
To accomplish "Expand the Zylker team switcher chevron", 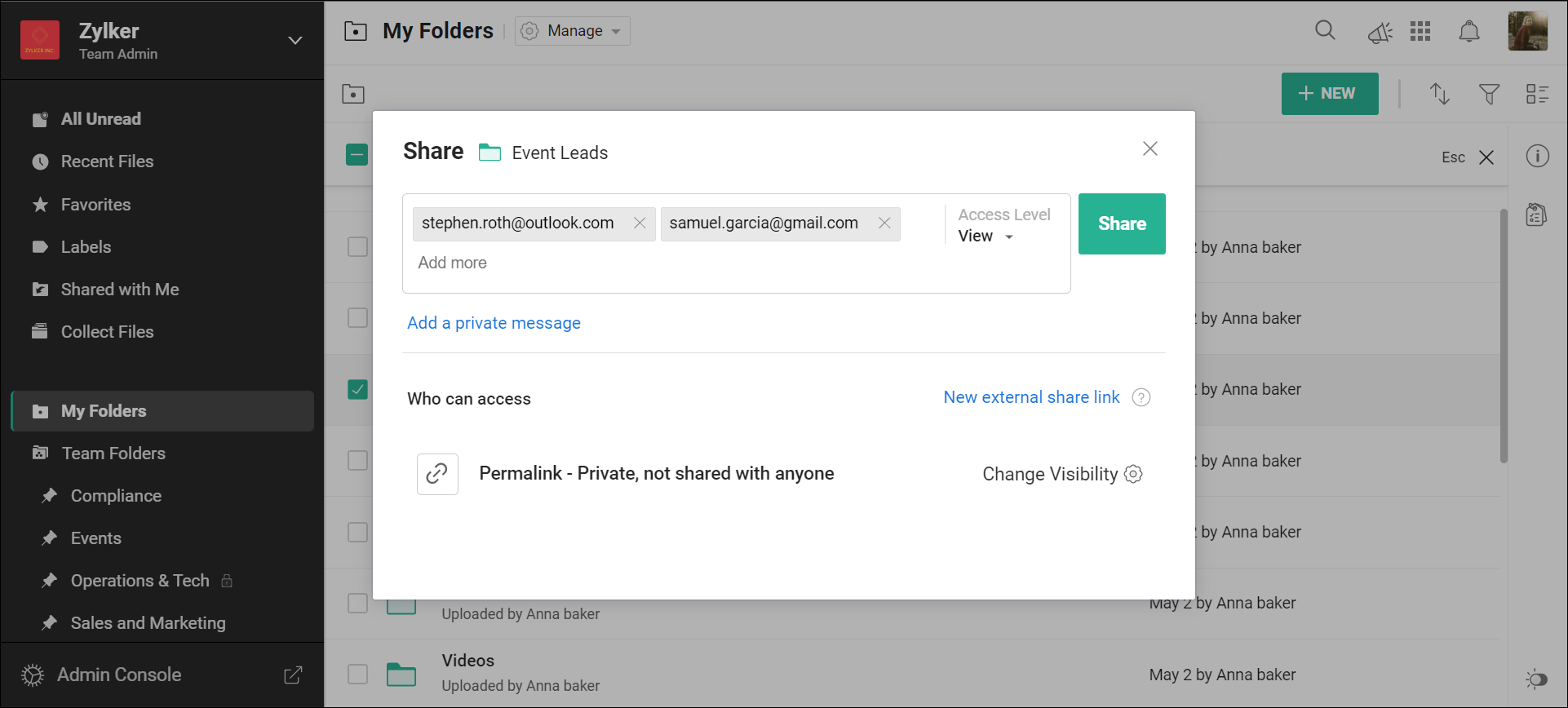I will pyautogui.click(x=295, y=41).
